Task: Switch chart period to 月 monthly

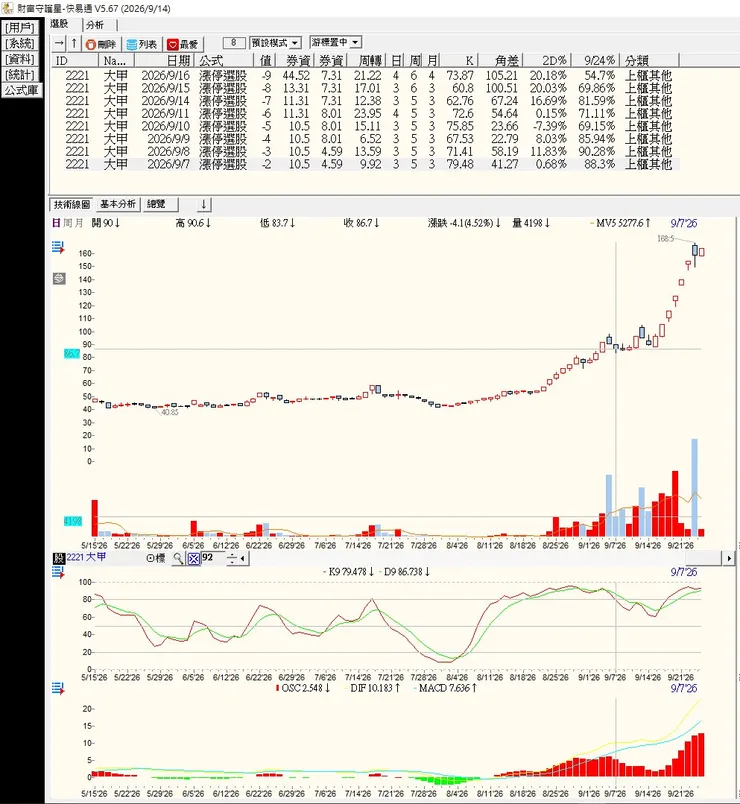Action: pyautogui.click(x=78, y=223)
